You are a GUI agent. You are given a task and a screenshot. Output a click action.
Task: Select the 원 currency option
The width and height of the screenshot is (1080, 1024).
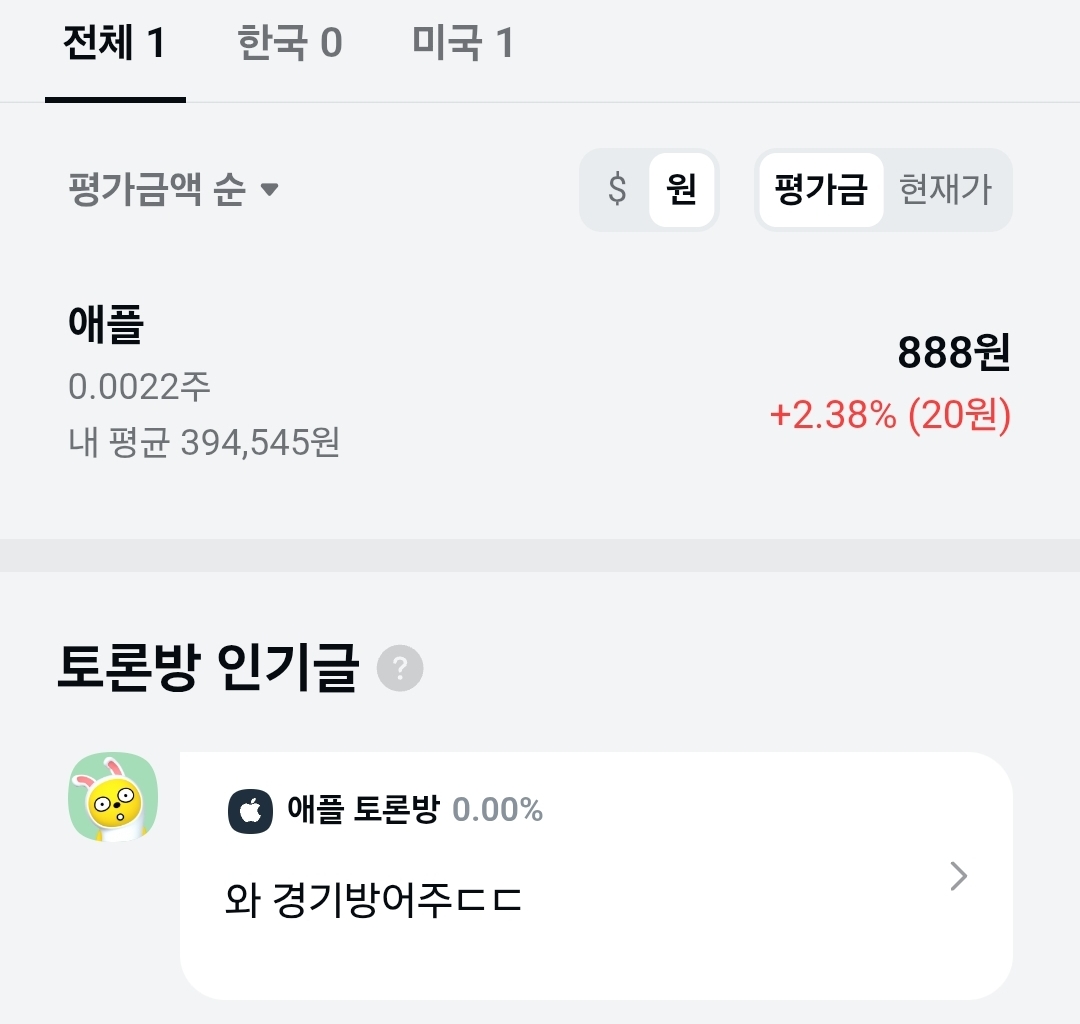coord(681,189)
